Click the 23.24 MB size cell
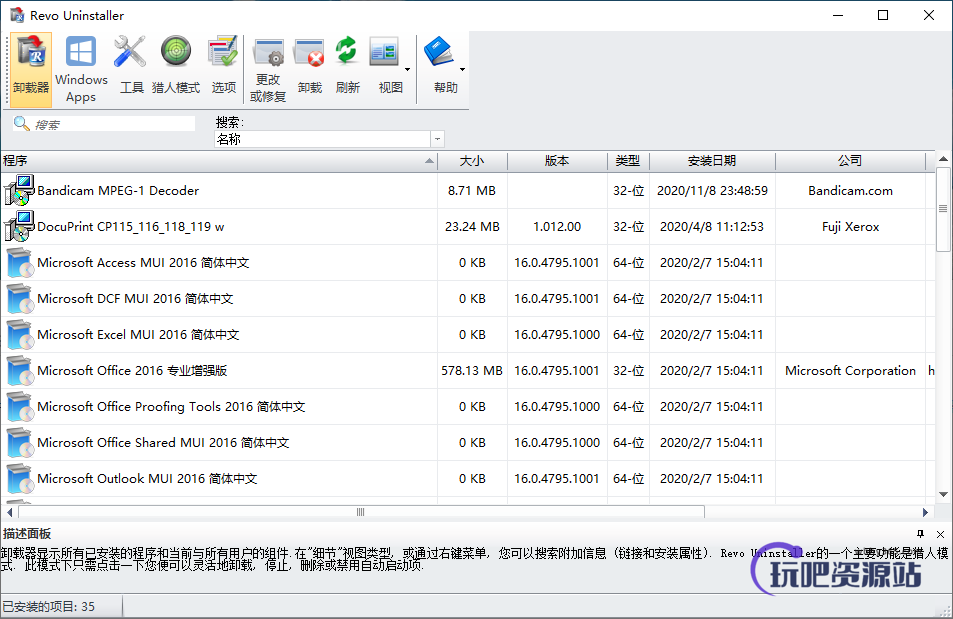The image size is (953, 619). [x=472, y=227]
